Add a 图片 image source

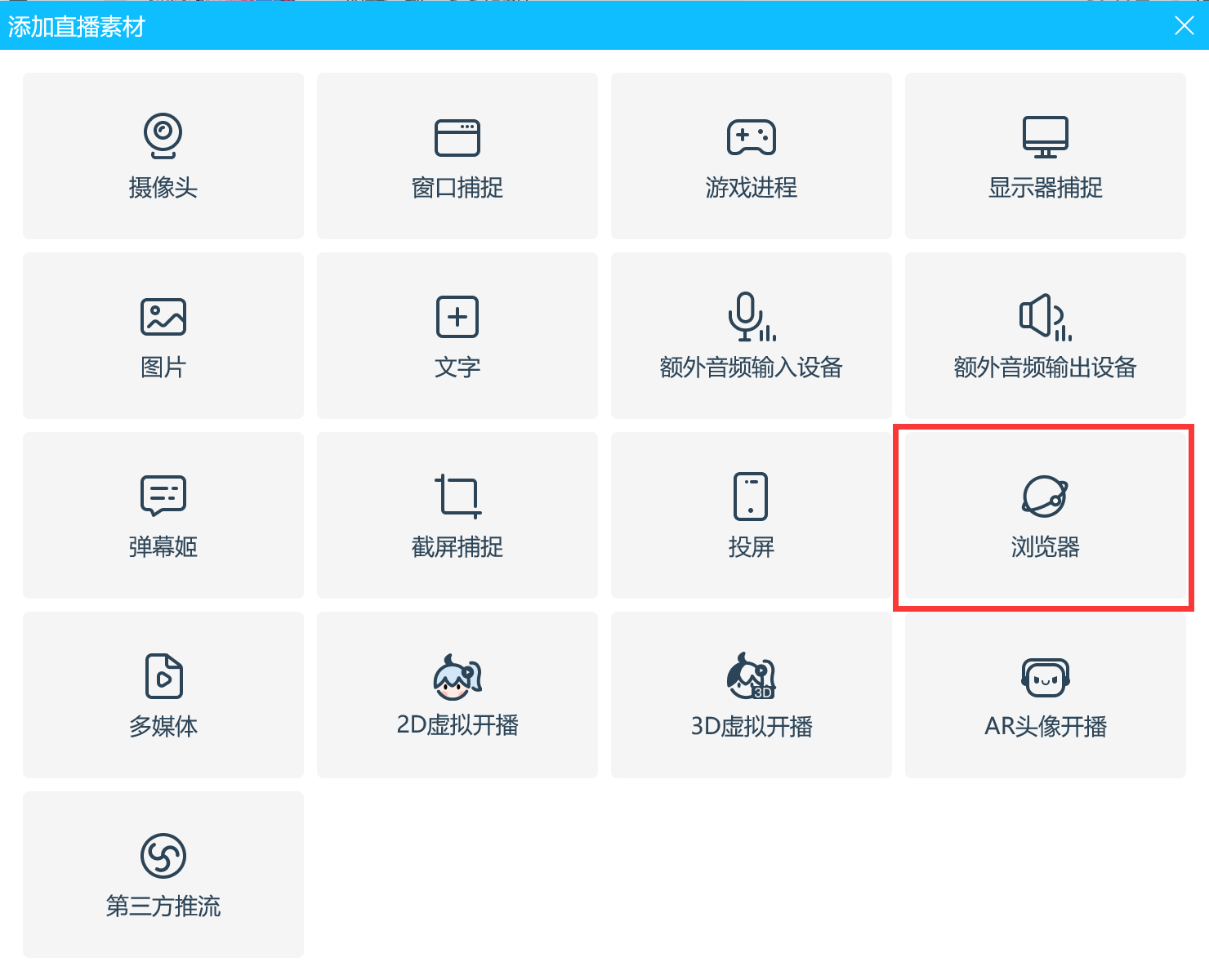(163, 317)
